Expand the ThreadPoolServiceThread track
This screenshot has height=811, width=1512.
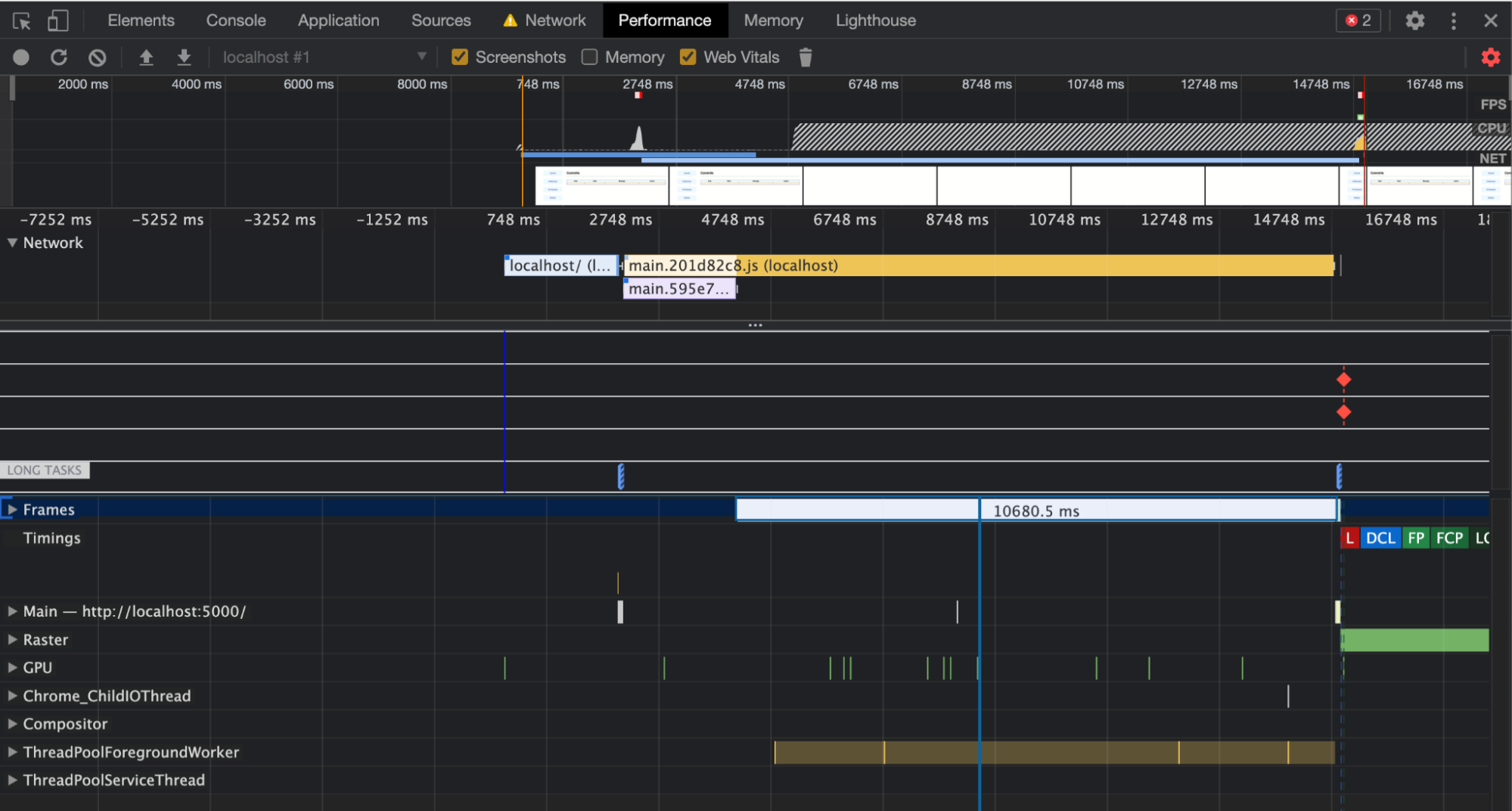click(12, 780)
